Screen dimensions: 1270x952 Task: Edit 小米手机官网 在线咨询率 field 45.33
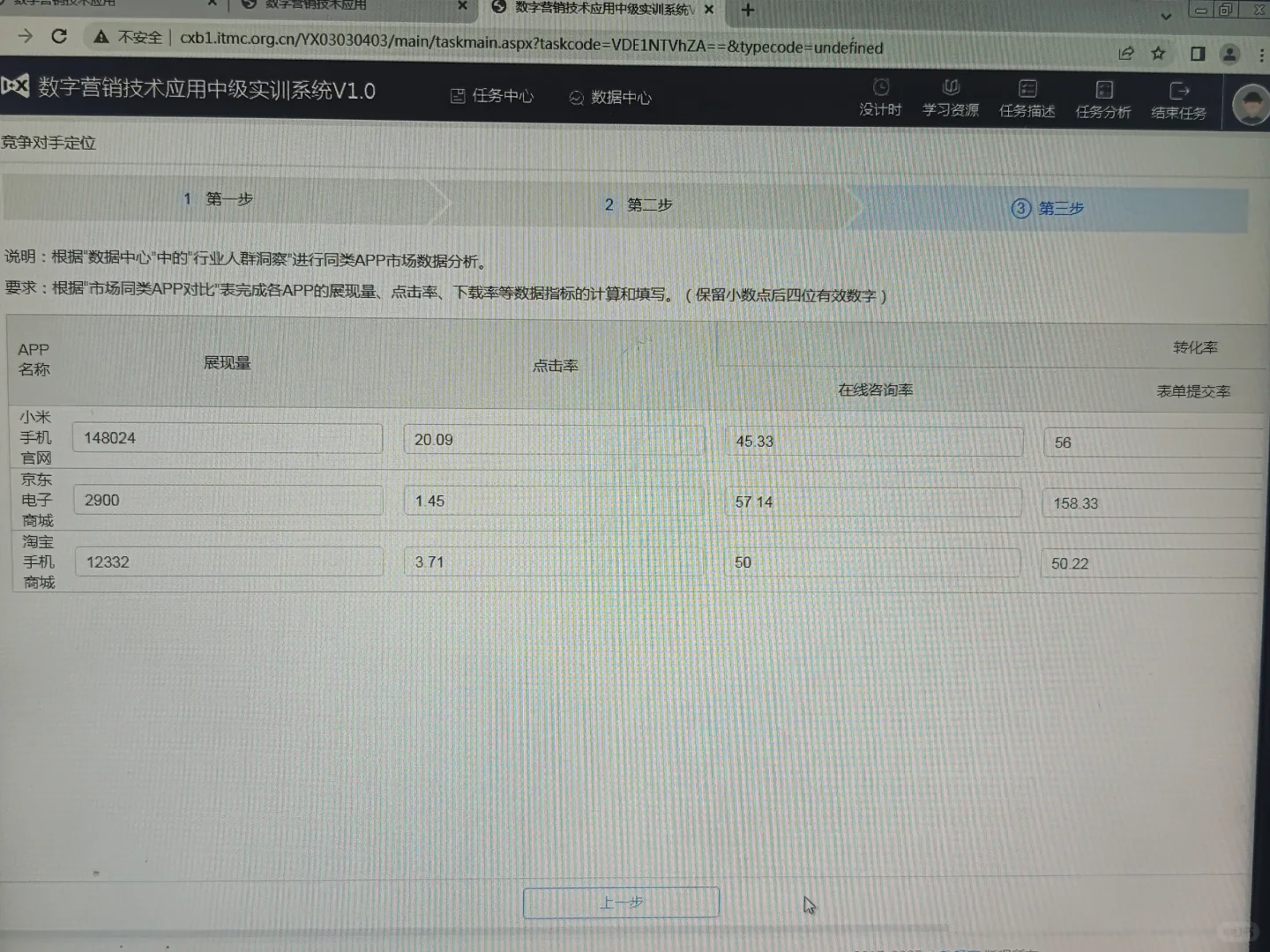[x=874, y=442]
